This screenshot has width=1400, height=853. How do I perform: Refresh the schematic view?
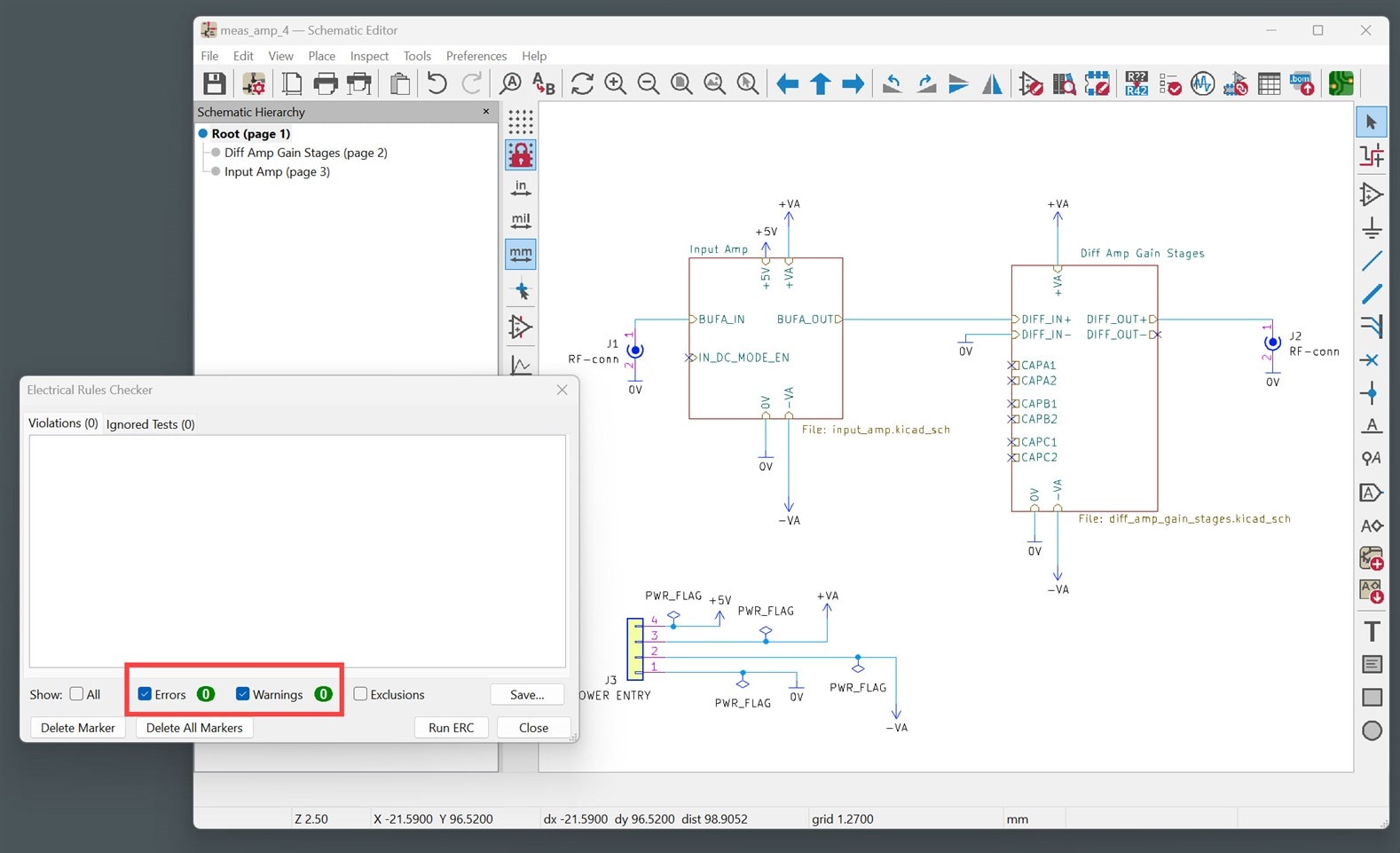[x=582, y=83]
